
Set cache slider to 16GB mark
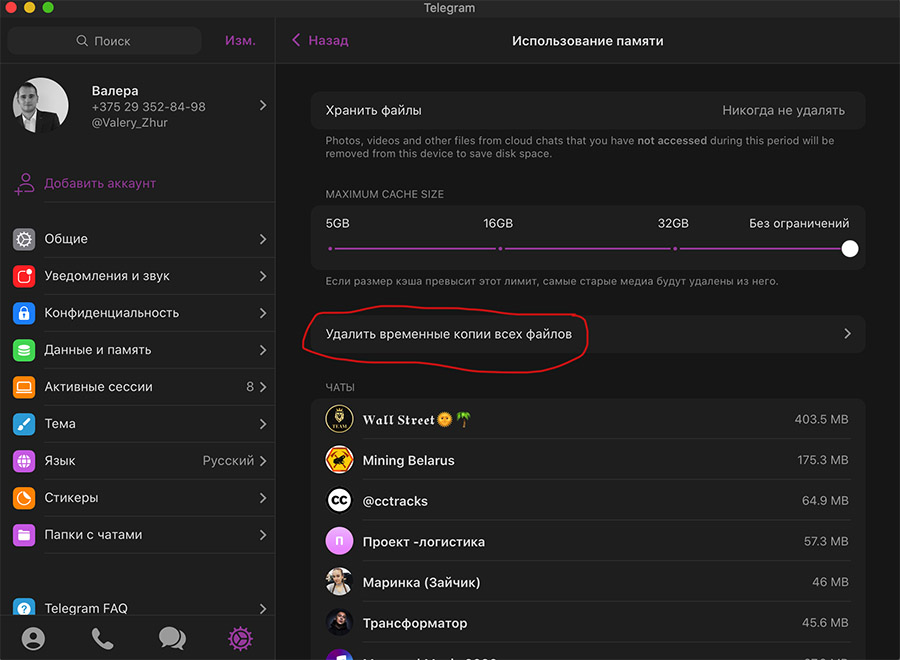point(501,249)
